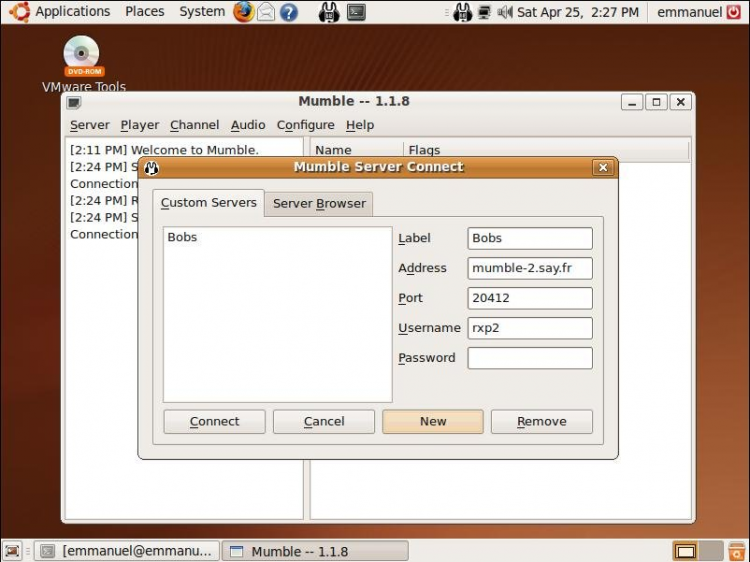Open the help question-mark panel icon
Screen dimensions: 750x562
pyautogui.click(x=288, y=12)
